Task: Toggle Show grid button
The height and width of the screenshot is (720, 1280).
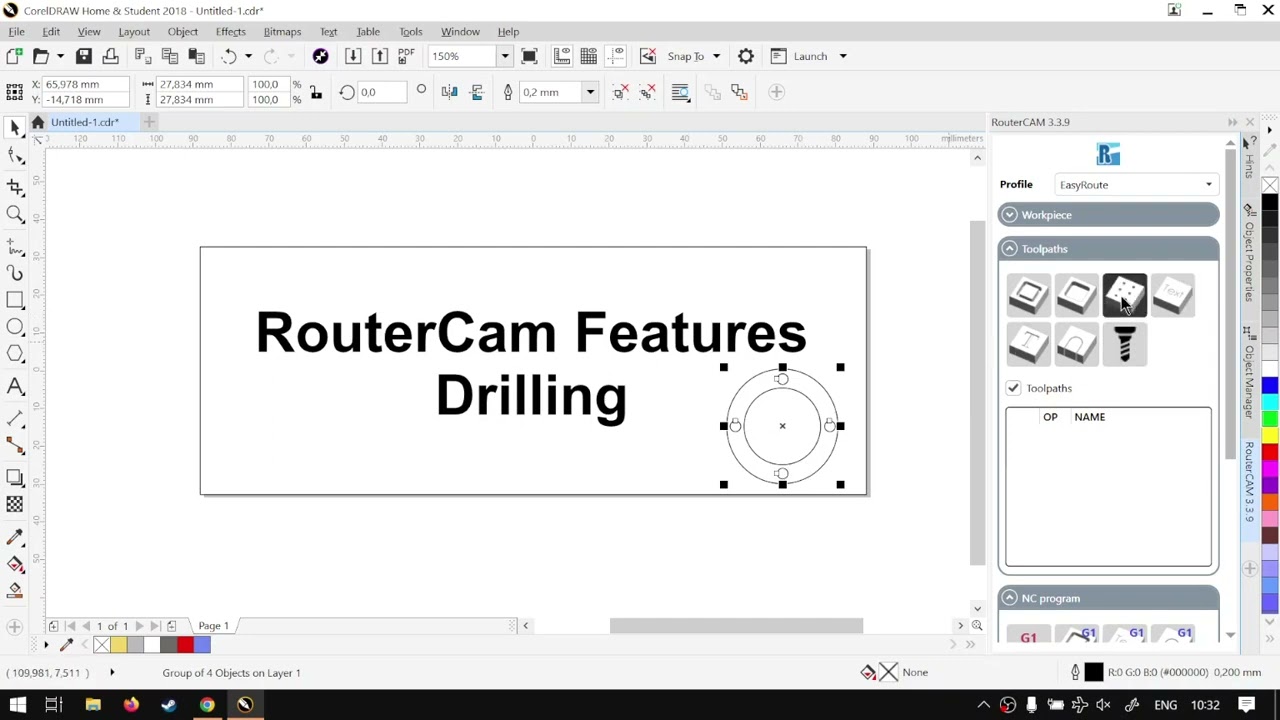Action: [x=589, y=56]
